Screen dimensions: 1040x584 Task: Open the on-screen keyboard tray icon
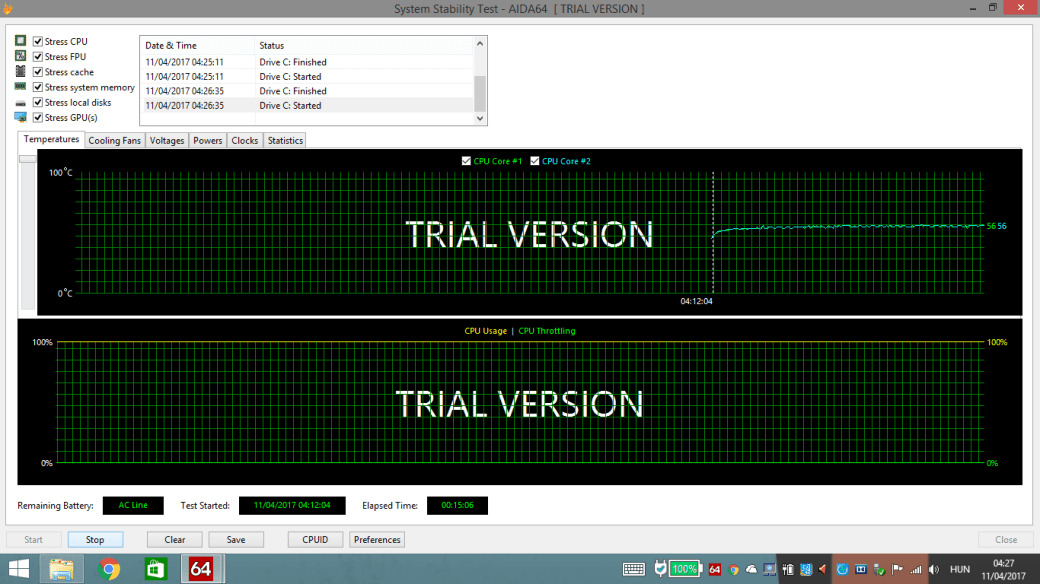point(633,569)
